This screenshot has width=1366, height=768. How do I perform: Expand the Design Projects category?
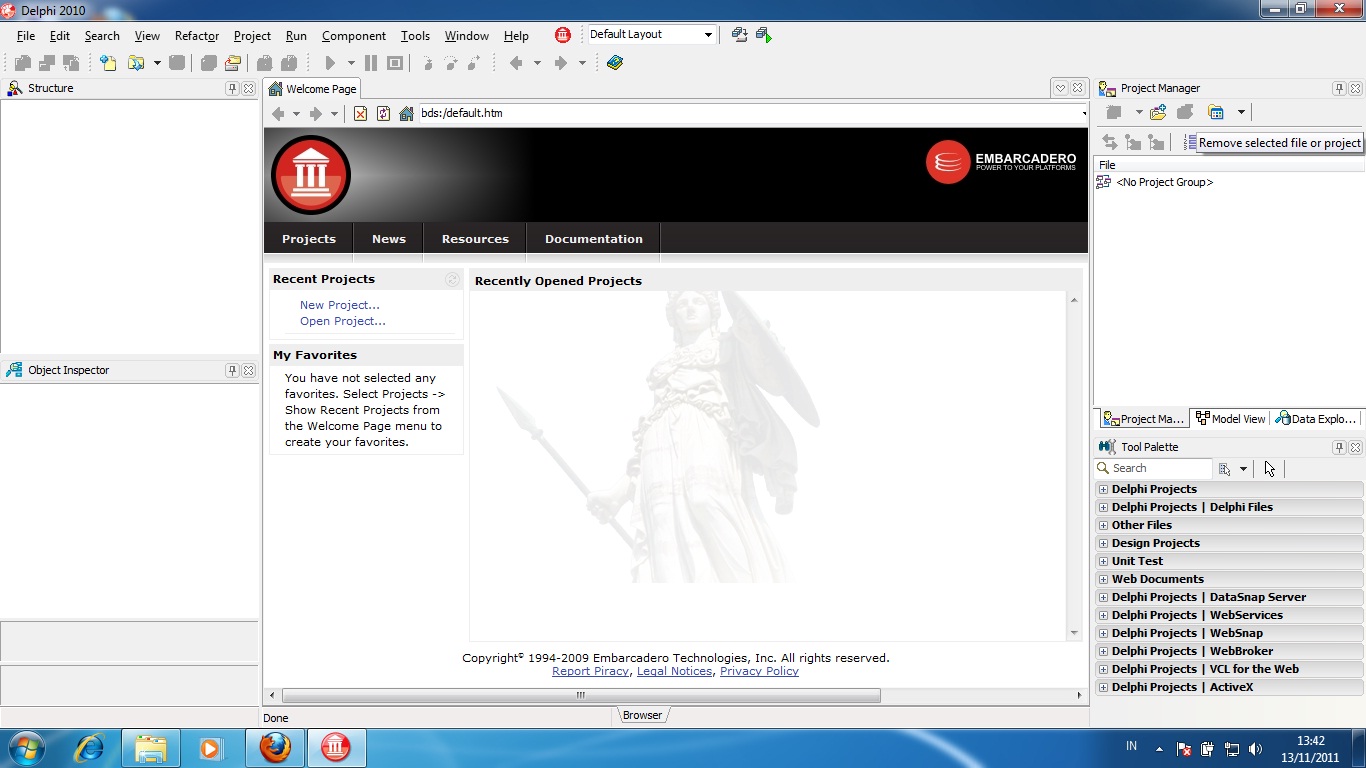[x=1103, y=543]
